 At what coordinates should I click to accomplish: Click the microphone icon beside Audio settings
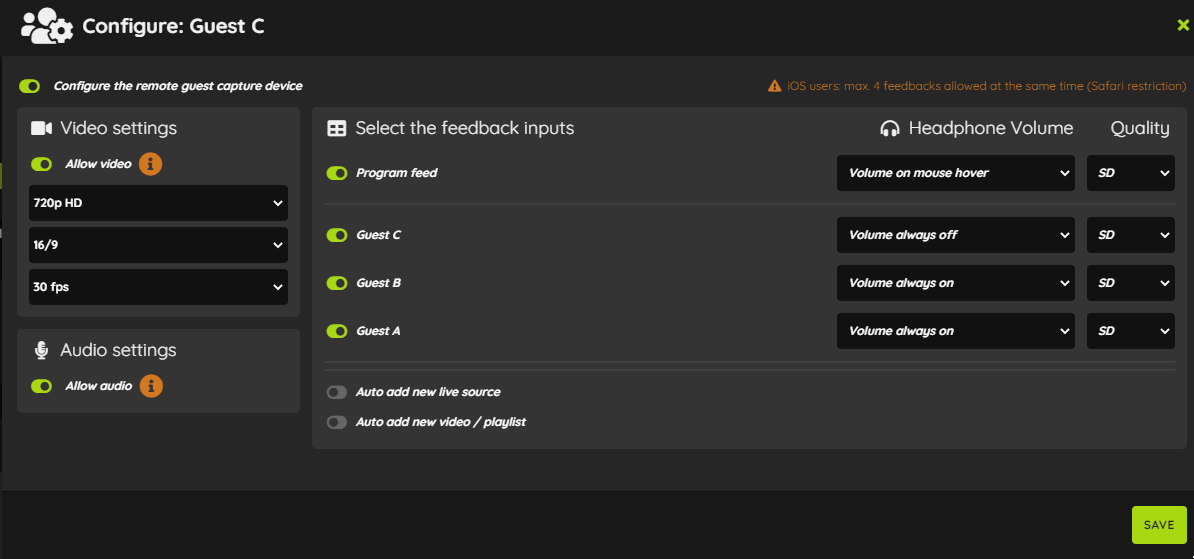coord(41,350)
